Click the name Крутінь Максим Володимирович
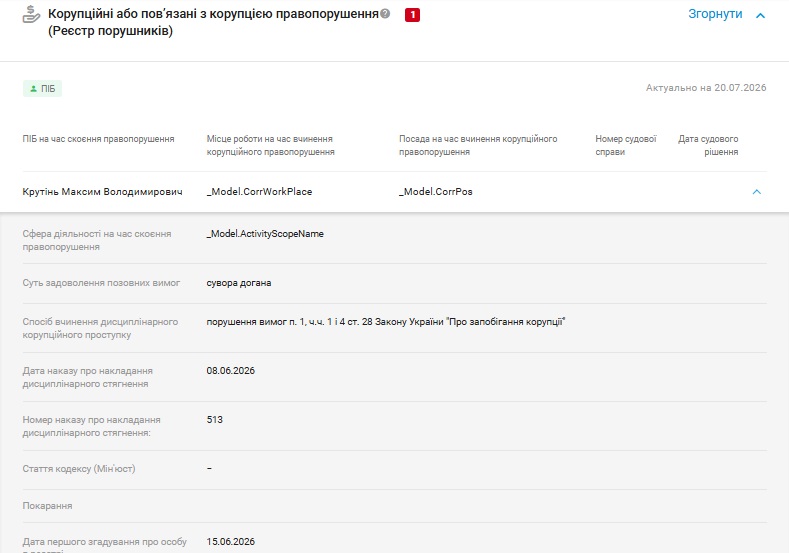This screenshot has width=789, height=553. click(x=102, y=192)
